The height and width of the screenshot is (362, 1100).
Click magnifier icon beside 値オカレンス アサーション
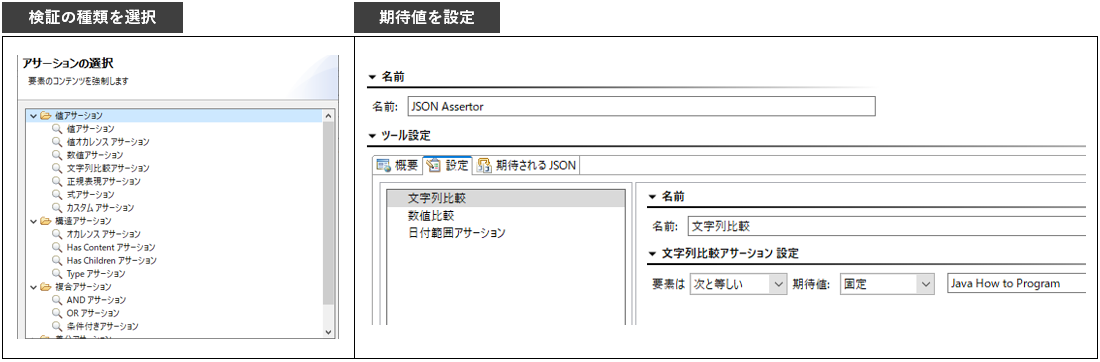coord(56,142)
